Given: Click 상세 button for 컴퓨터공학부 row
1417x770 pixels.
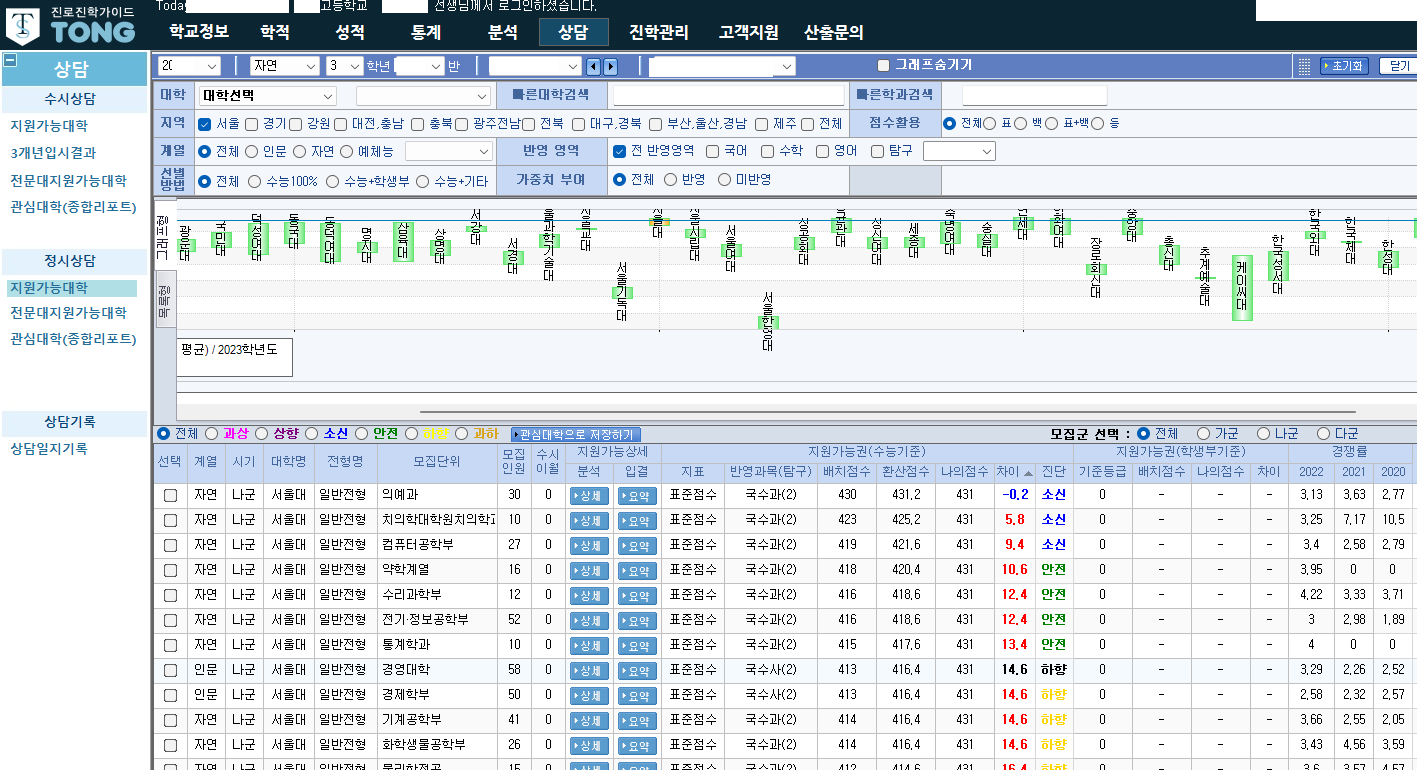Looking at the screenshot, I should [589, 545].
